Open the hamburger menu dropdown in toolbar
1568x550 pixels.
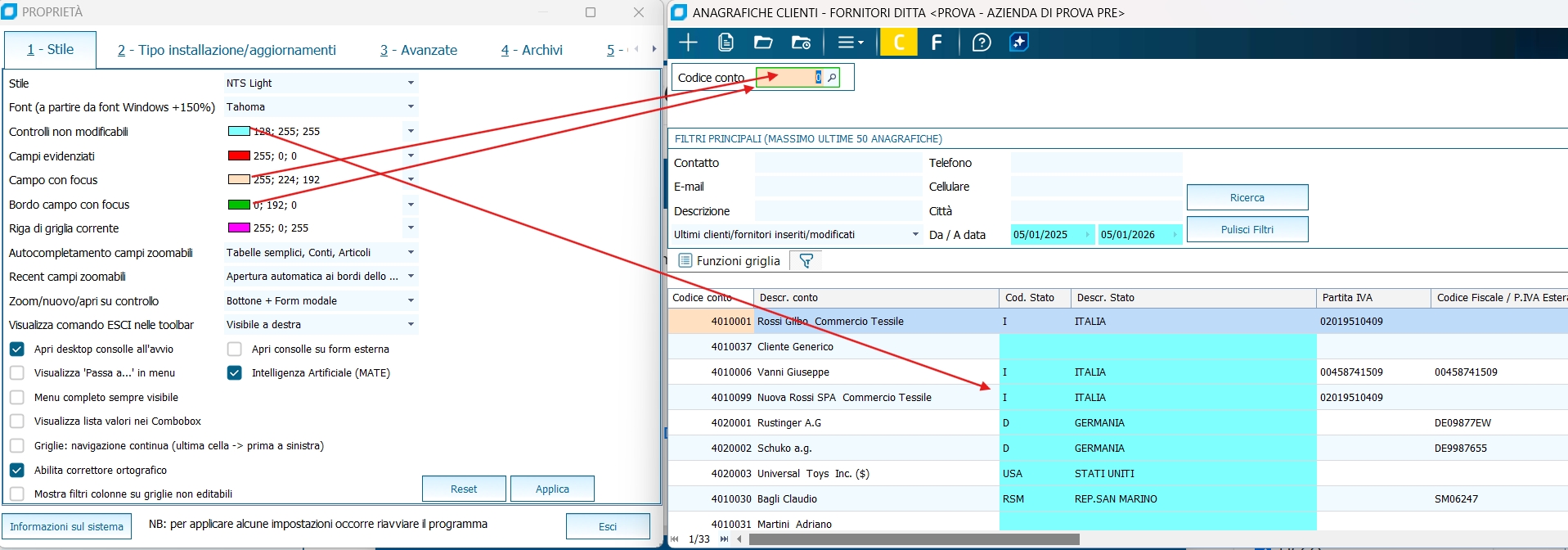click(x=850, y=43)
